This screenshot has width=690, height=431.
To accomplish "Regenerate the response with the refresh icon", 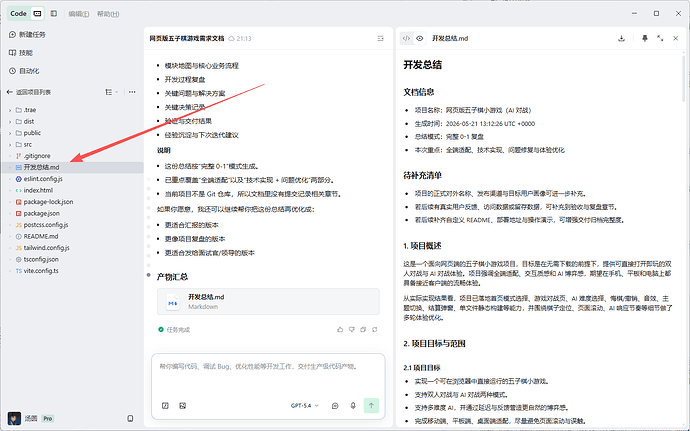I will 374,329.
